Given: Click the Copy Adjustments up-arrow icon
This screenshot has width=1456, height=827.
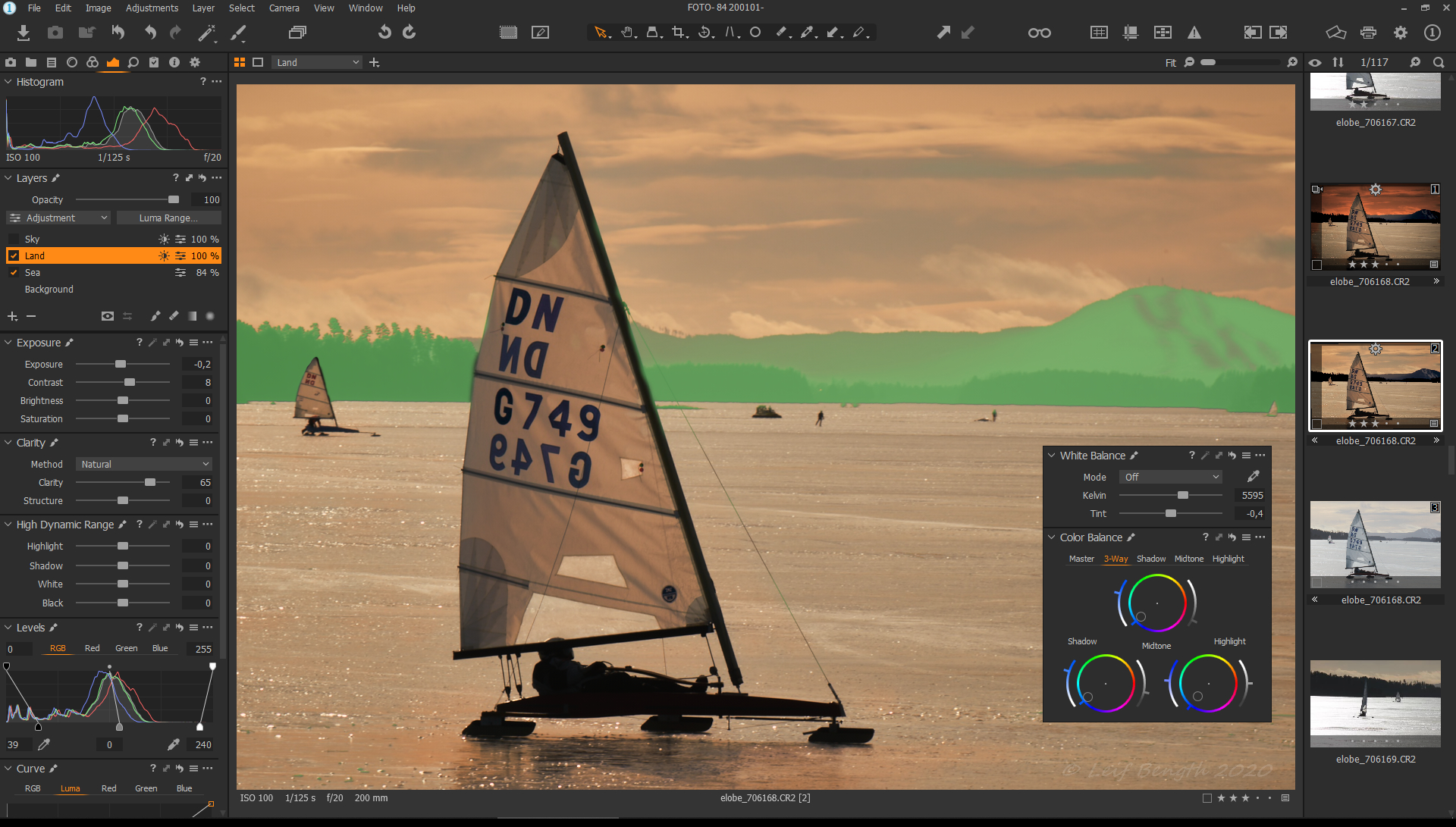Looking at the screenshot, I should [x=943, y=33].
